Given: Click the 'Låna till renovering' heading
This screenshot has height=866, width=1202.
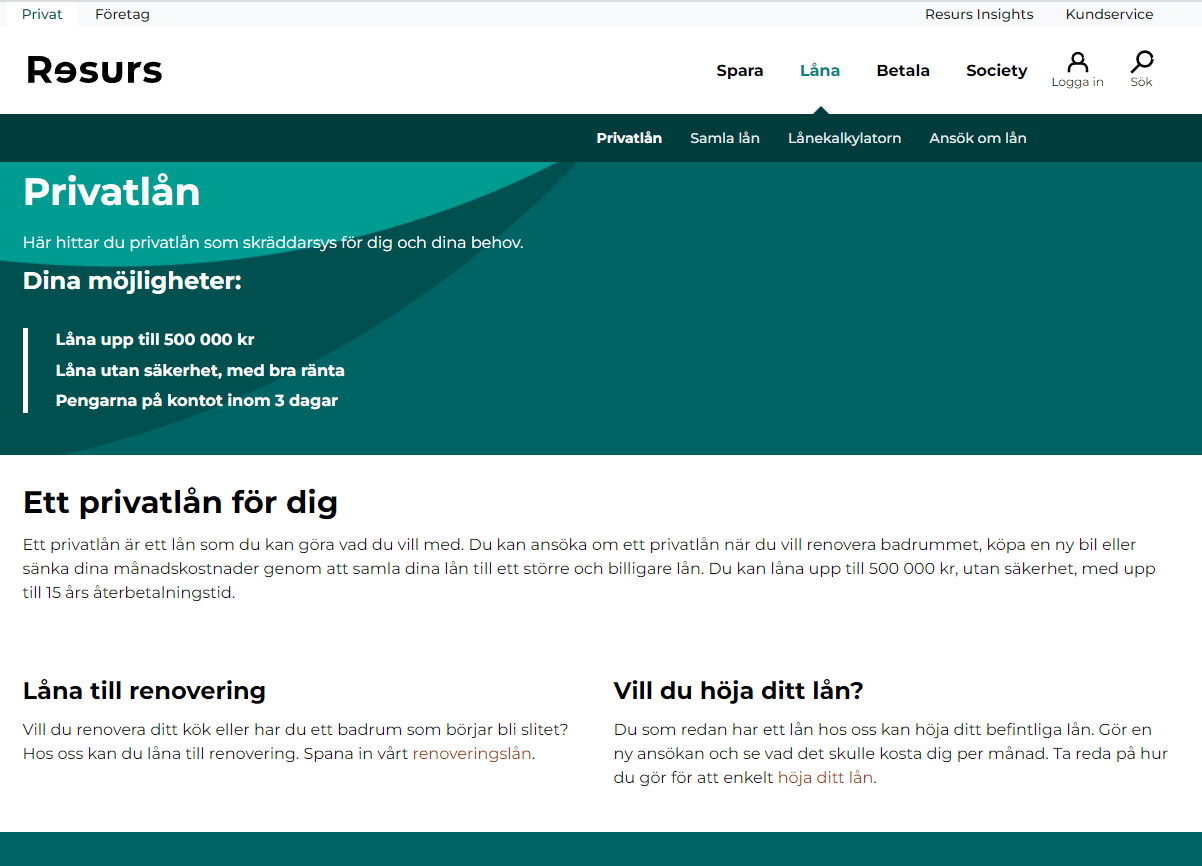Looking at the screenshot, I should [x=144, y=691].
